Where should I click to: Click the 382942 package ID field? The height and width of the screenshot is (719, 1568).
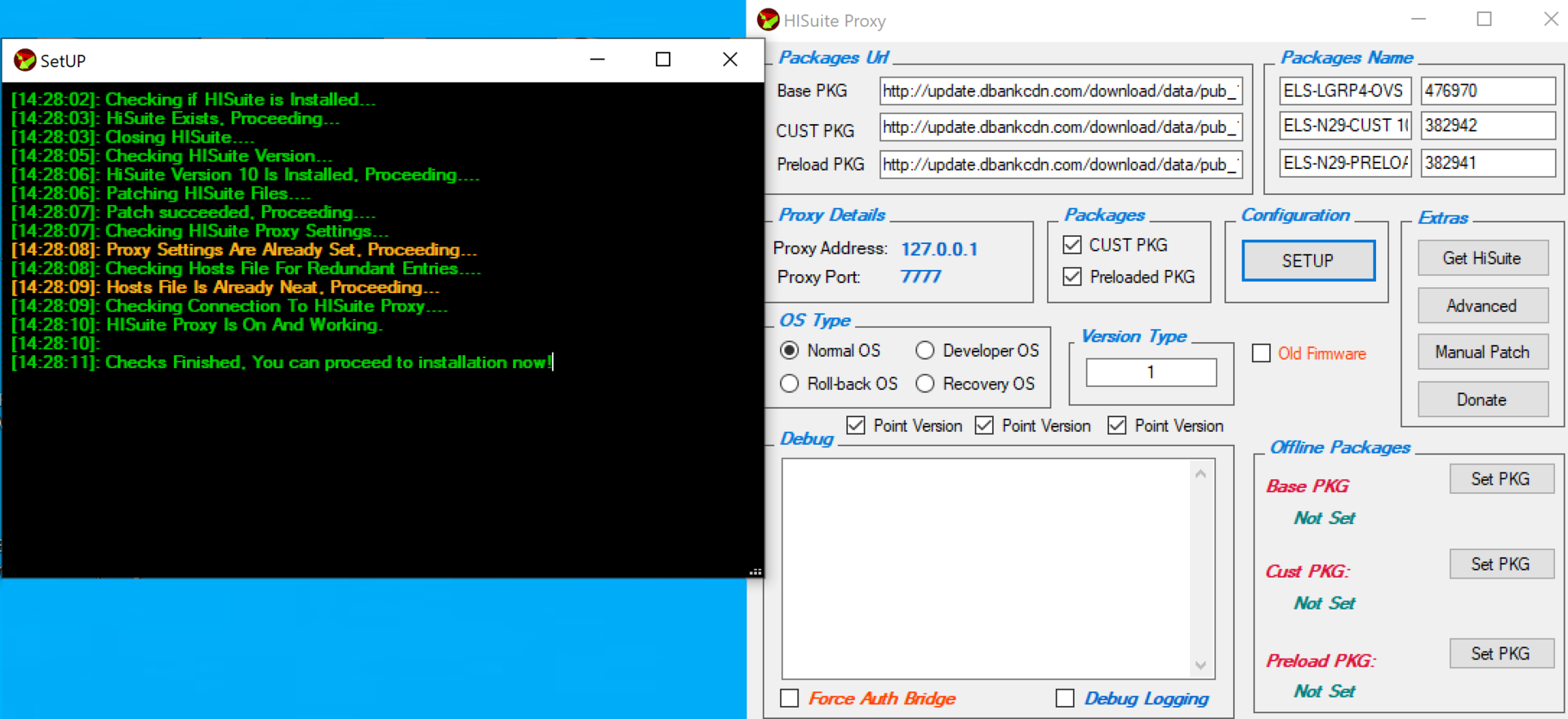(x=1488, y=125)
